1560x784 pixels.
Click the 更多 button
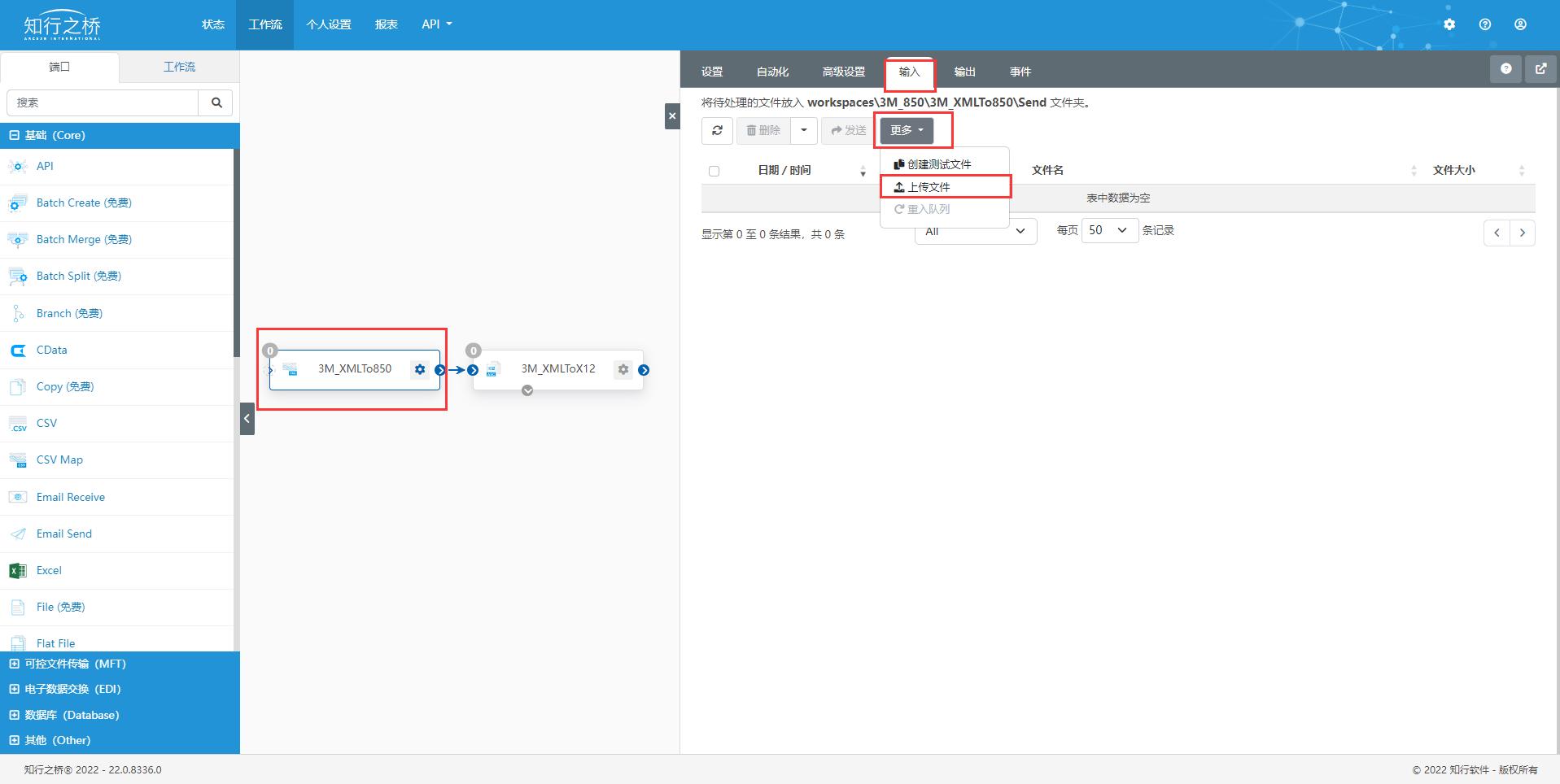coord(907,130)
